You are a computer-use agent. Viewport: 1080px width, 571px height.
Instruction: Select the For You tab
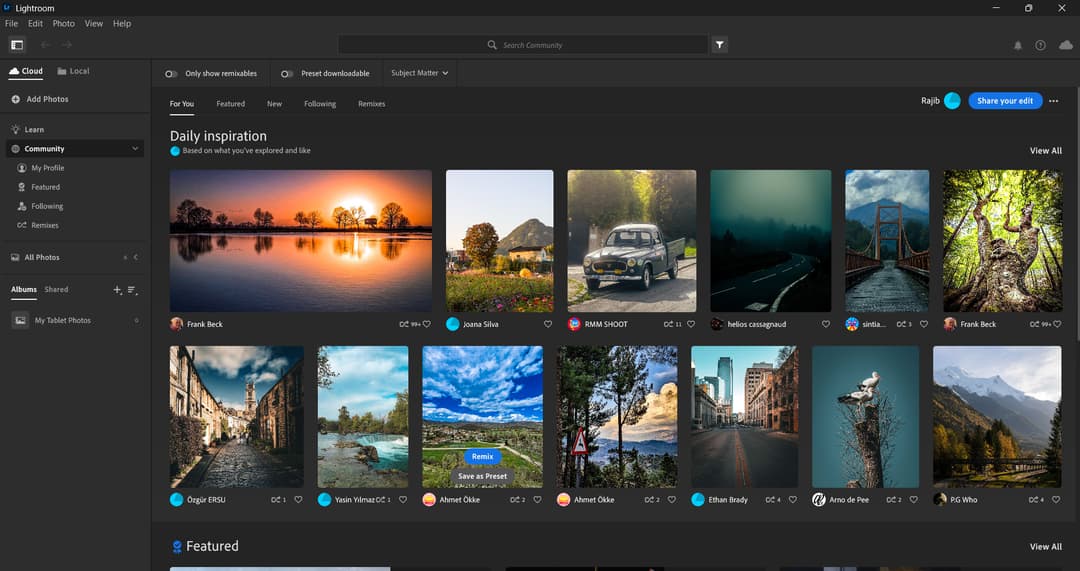[x=182, y=104]
